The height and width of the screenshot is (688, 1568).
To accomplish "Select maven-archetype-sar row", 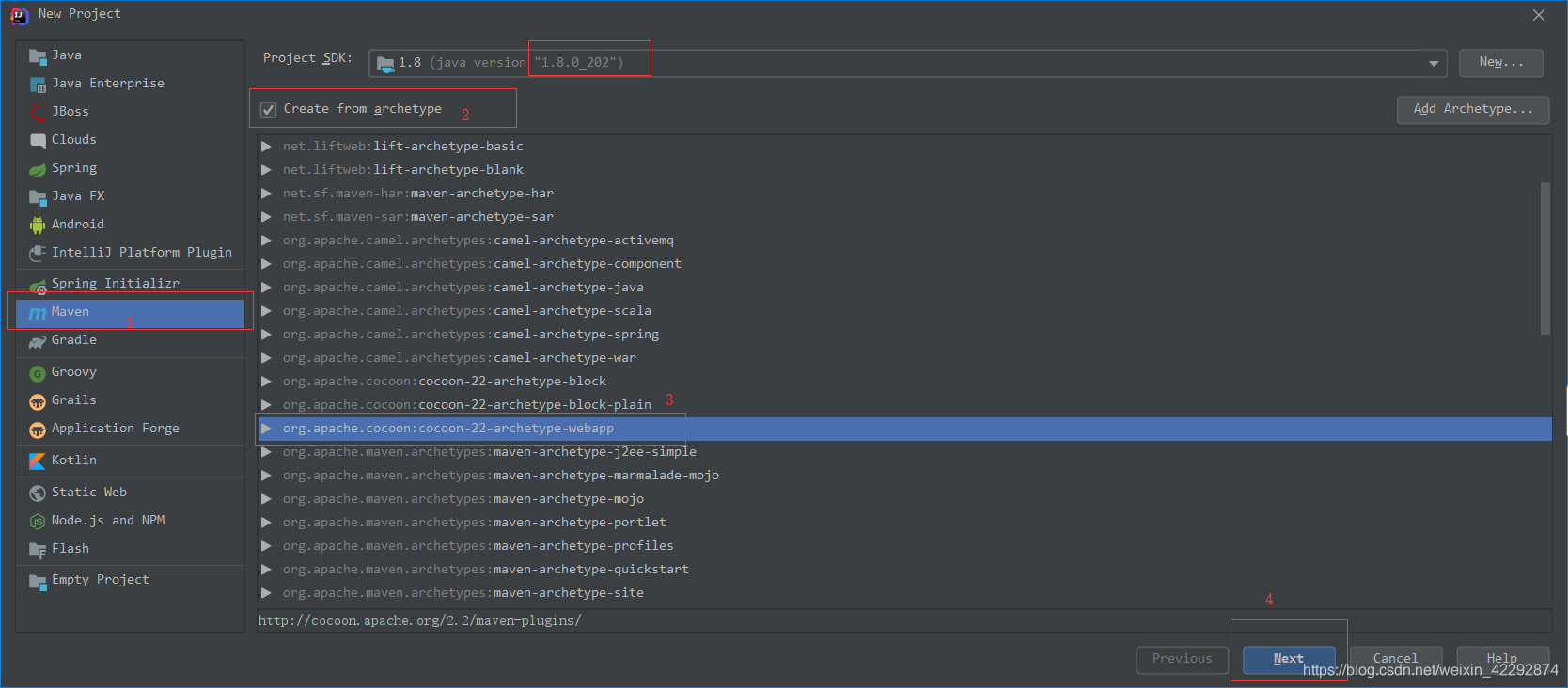I will point(903,217).
